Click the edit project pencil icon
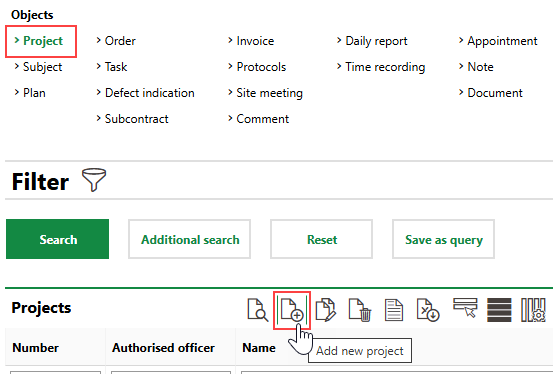553x374 pixels. point(326,310)
